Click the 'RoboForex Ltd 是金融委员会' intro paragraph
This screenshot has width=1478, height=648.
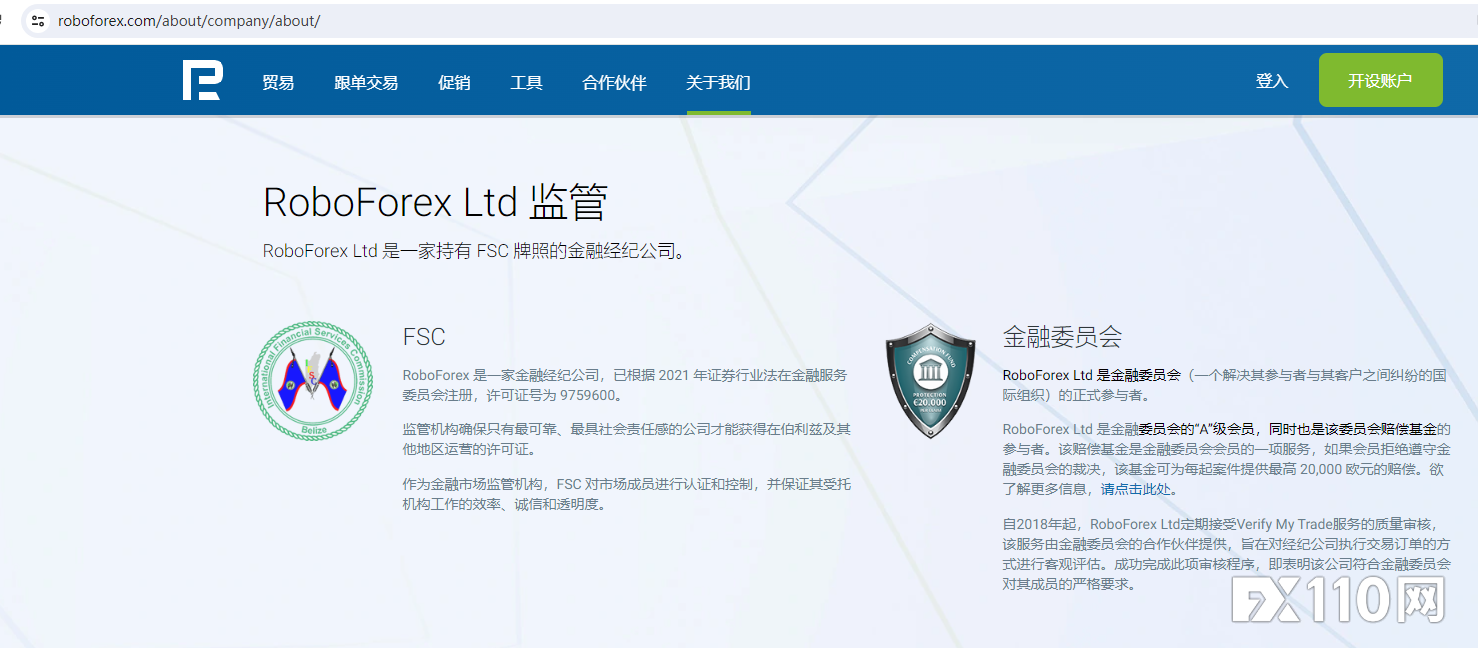click(1224, 385)
